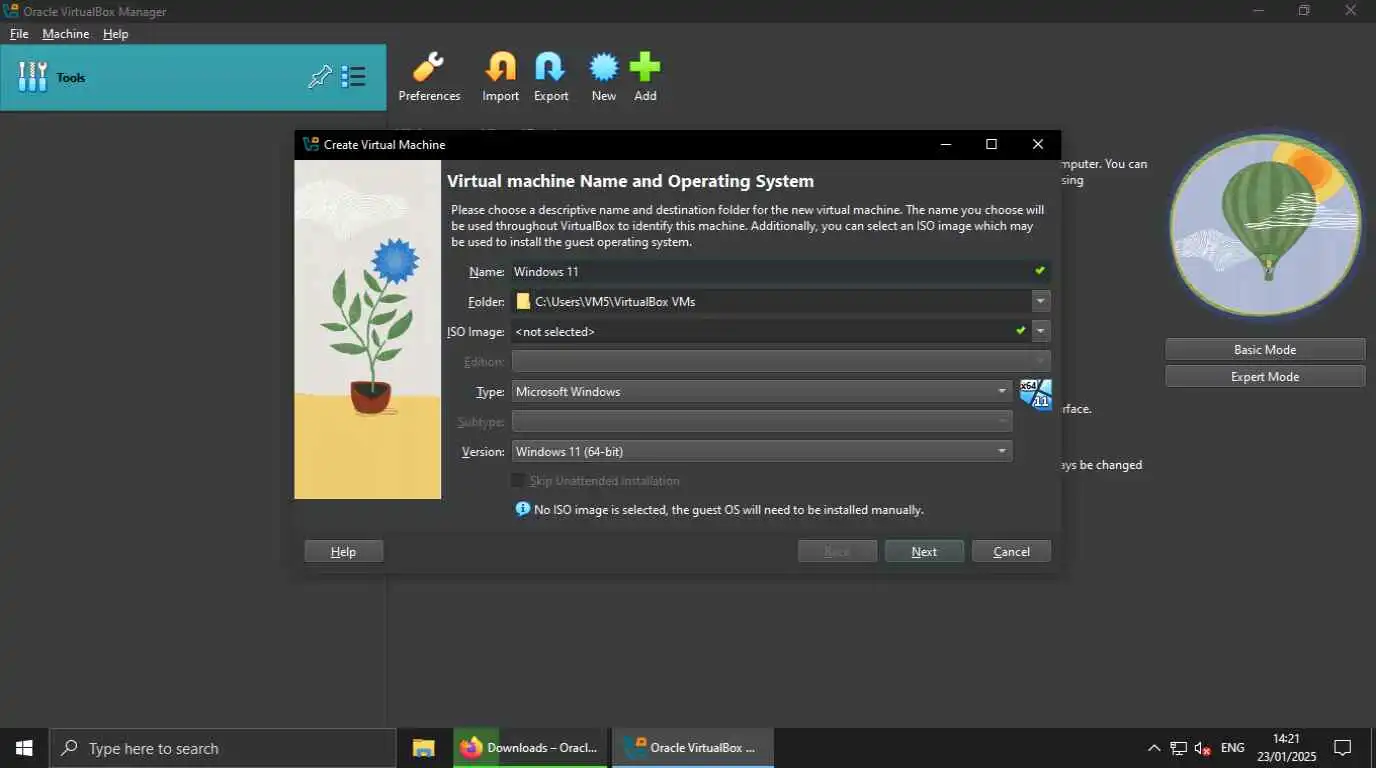
Task: Open the notification center icon
Action: point(1343,748)
